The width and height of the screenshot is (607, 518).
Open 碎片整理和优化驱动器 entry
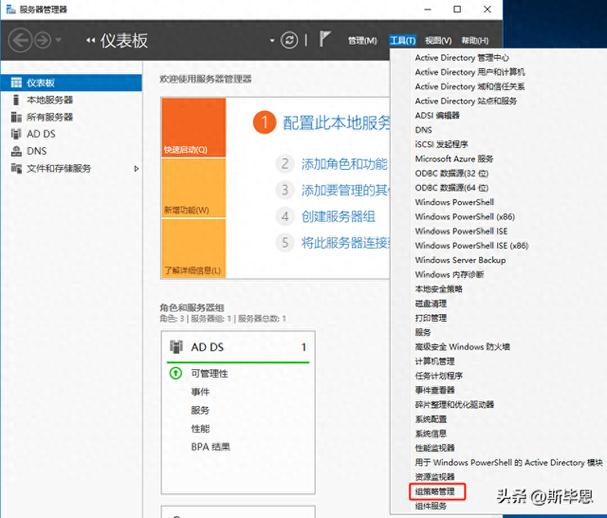(454, 405)
